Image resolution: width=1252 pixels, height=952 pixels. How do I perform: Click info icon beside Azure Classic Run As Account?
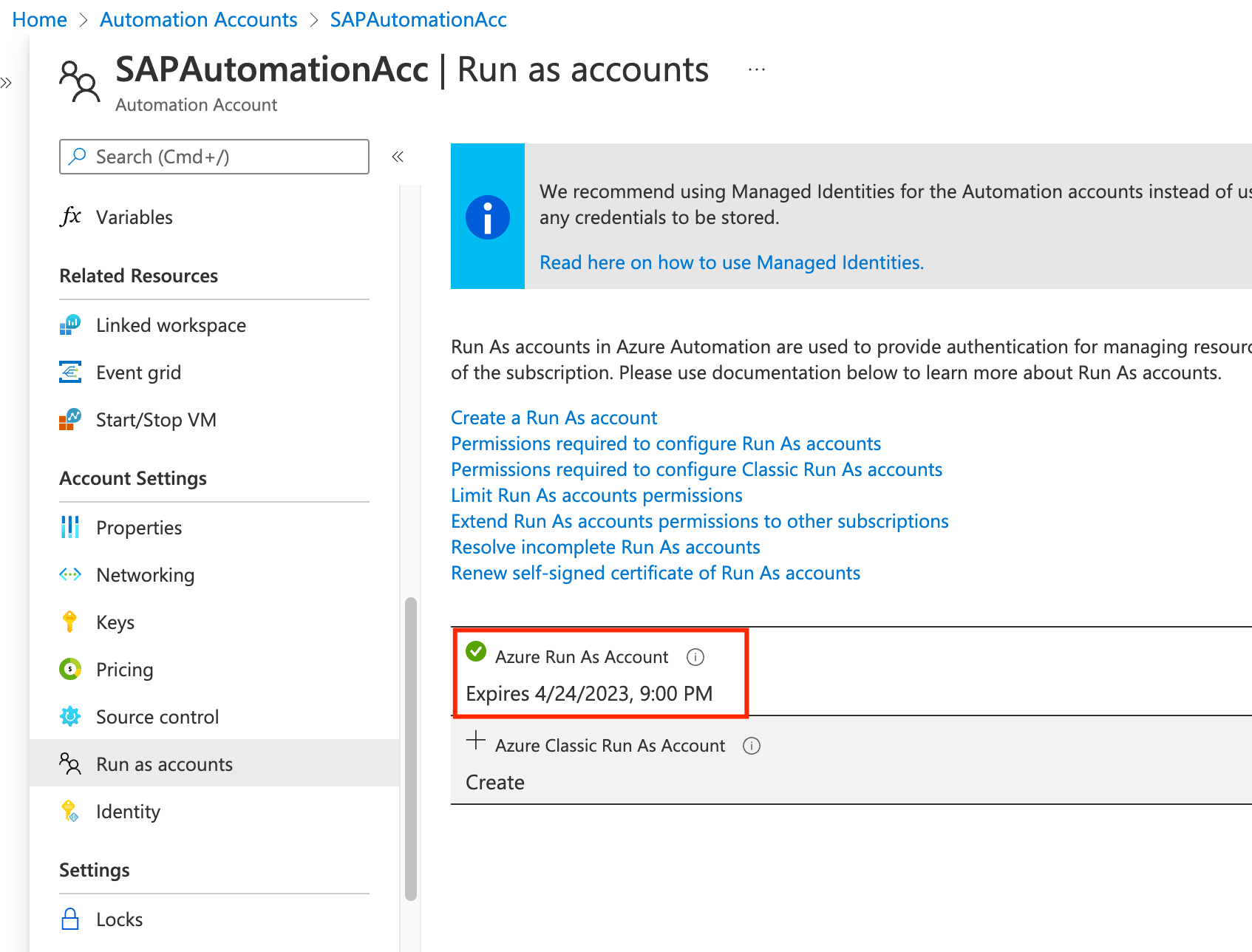pos(752,746)
